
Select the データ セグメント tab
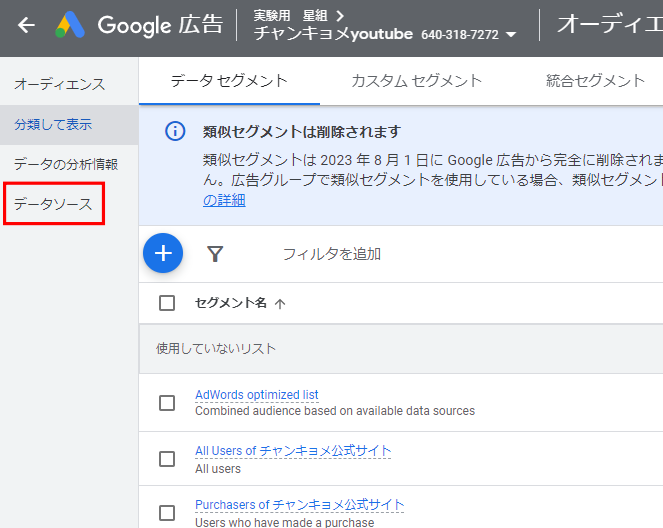coord(229,81)
